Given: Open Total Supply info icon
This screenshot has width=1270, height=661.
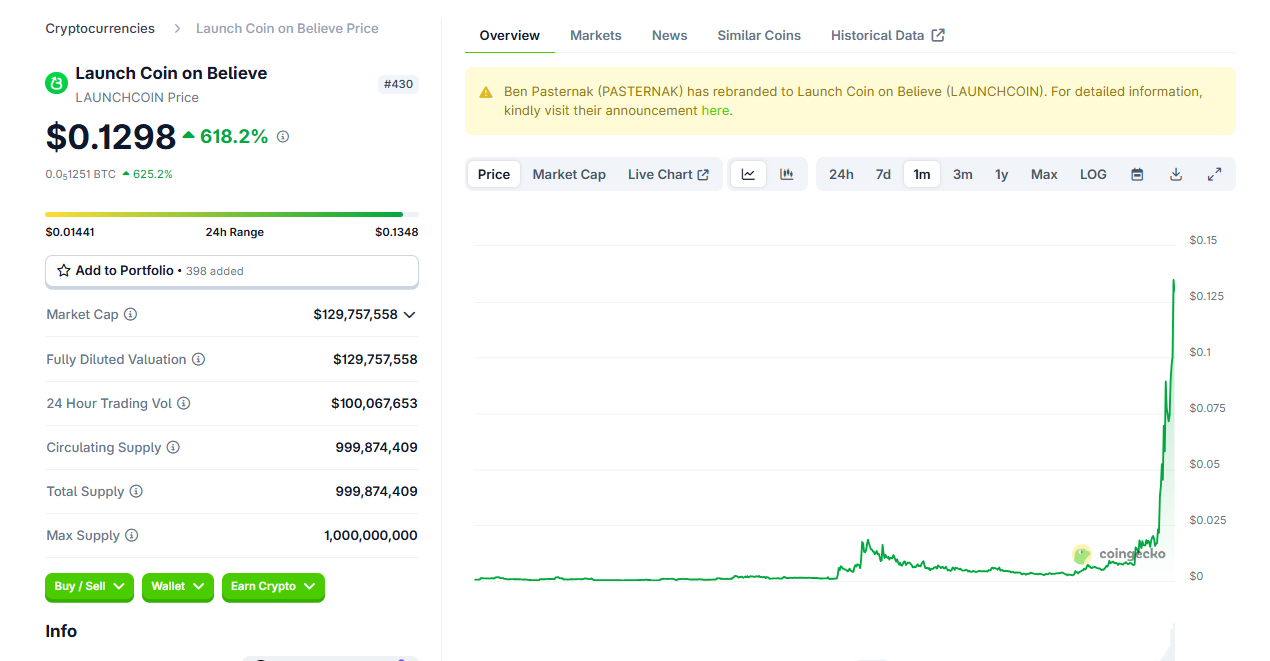Looking at the screenshot, I should (136, 491).
